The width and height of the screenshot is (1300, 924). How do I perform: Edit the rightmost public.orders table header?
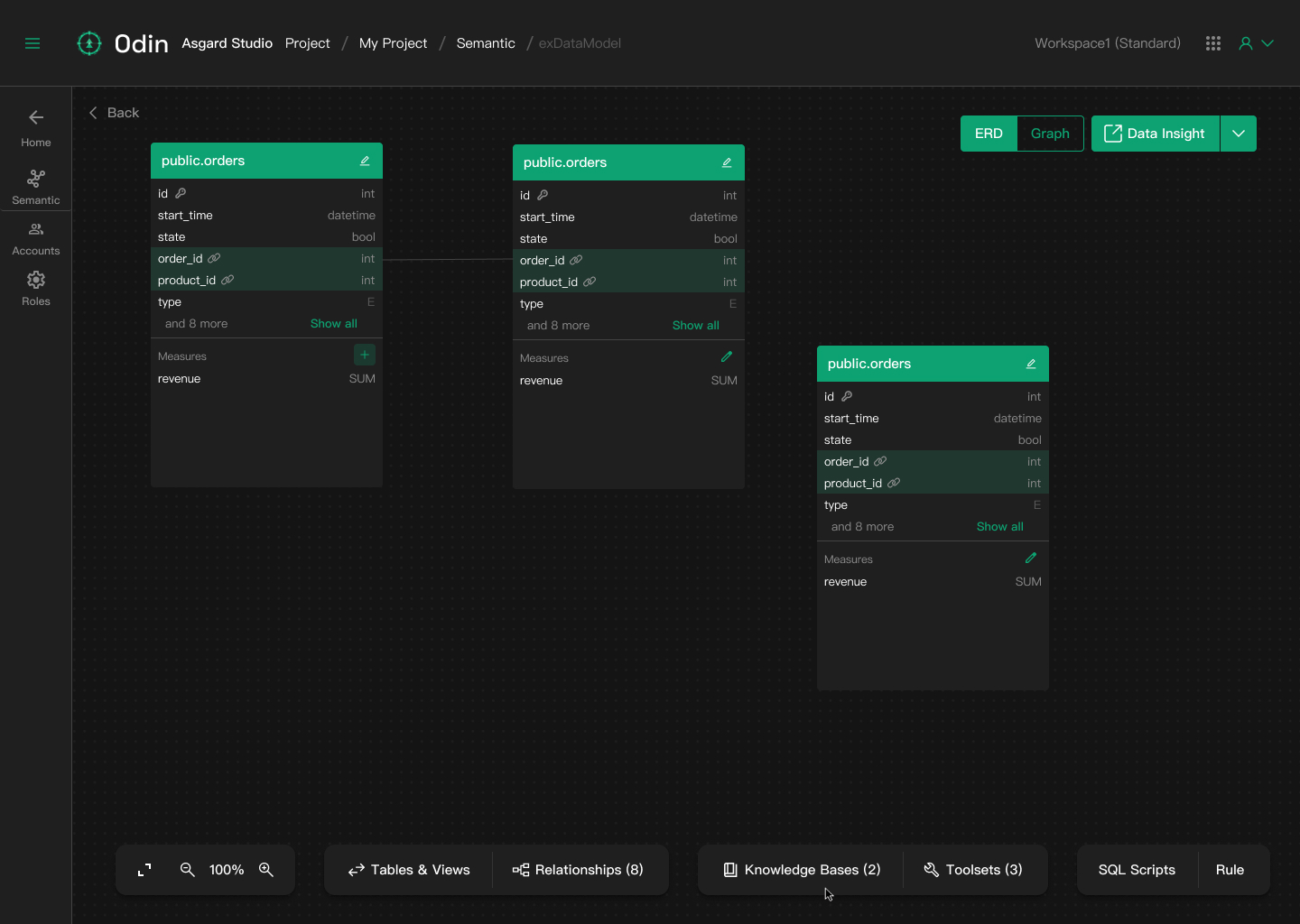point(1031,364)
